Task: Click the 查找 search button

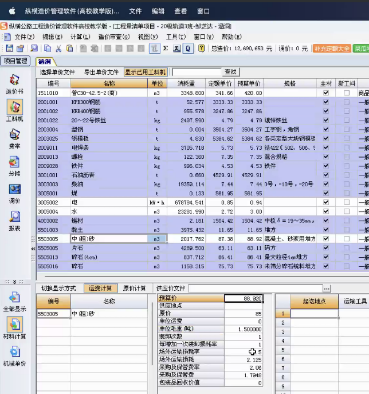Action: (x=231, y=72)
